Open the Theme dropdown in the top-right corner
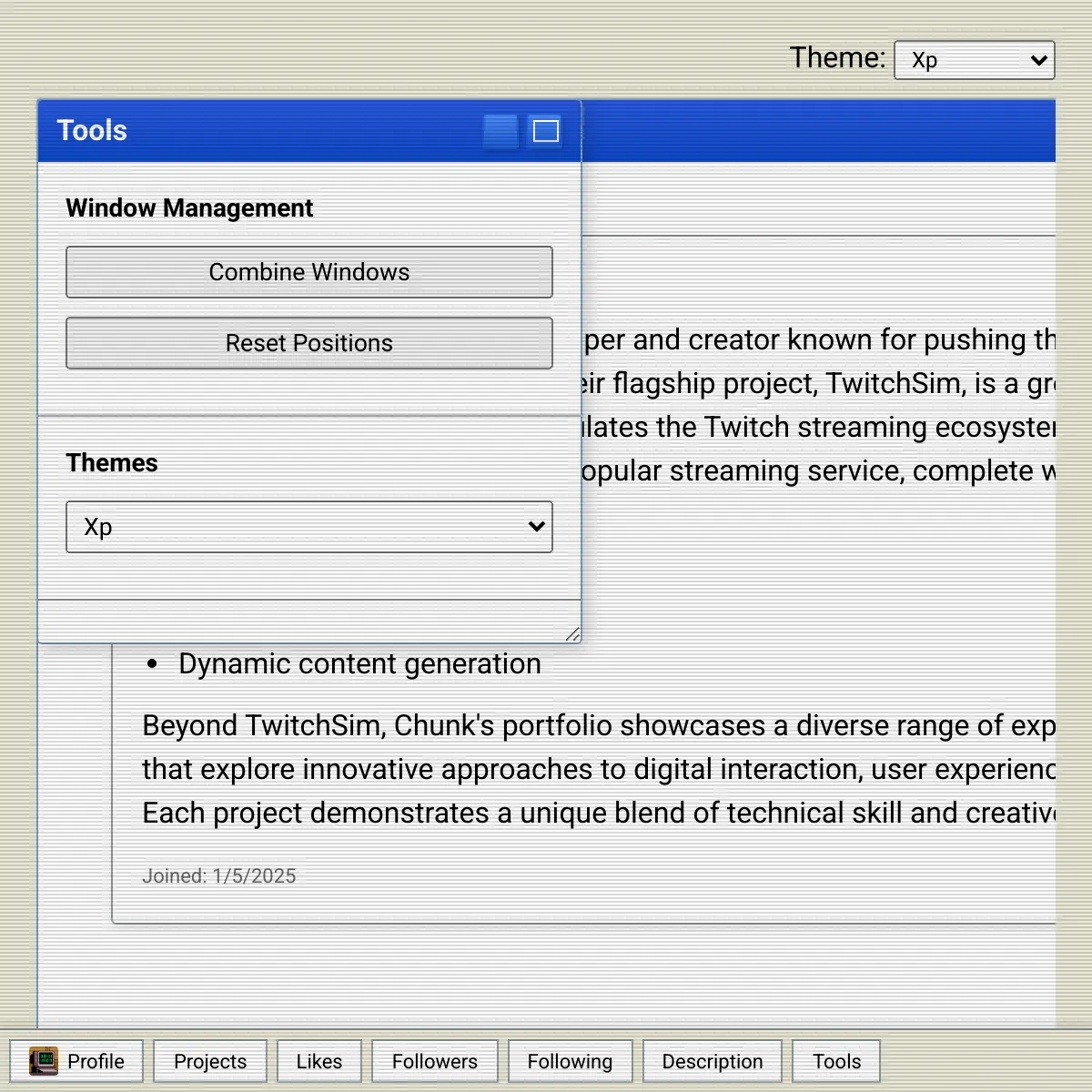 click(974, 60)
